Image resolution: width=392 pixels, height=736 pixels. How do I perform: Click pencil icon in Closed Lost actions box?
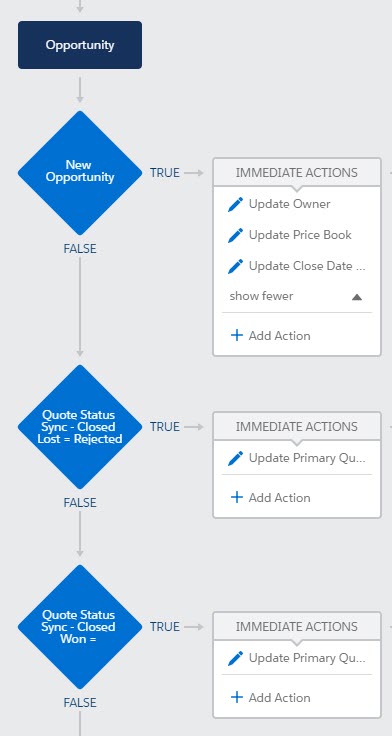236,458
